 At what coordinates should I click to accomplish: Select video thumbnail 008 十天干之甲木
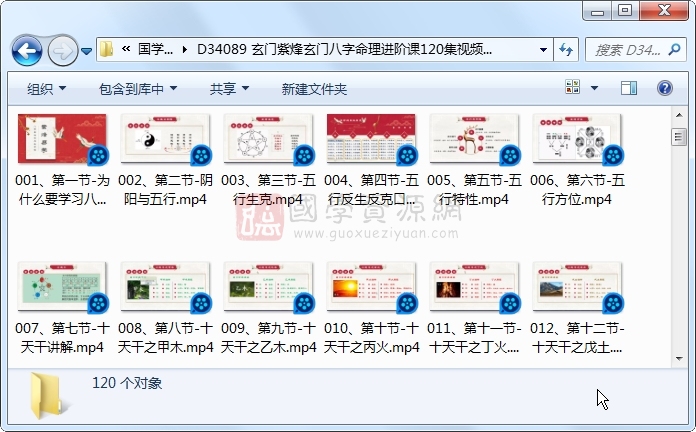coord(165,287)
